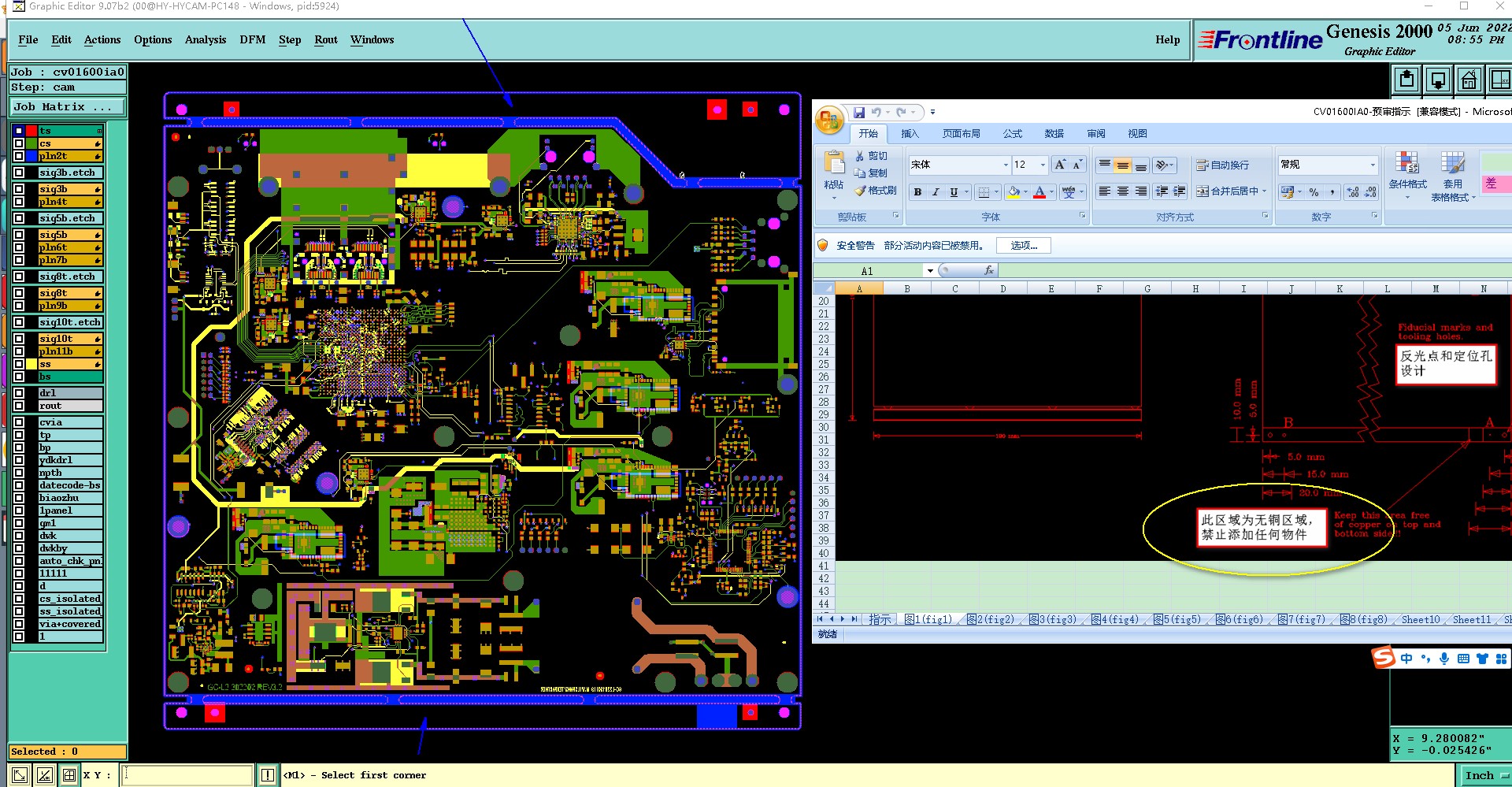Apply Middle Align in the Excel ribbon
This screenshot has width=1512, height=787.
coord(1123,165)
